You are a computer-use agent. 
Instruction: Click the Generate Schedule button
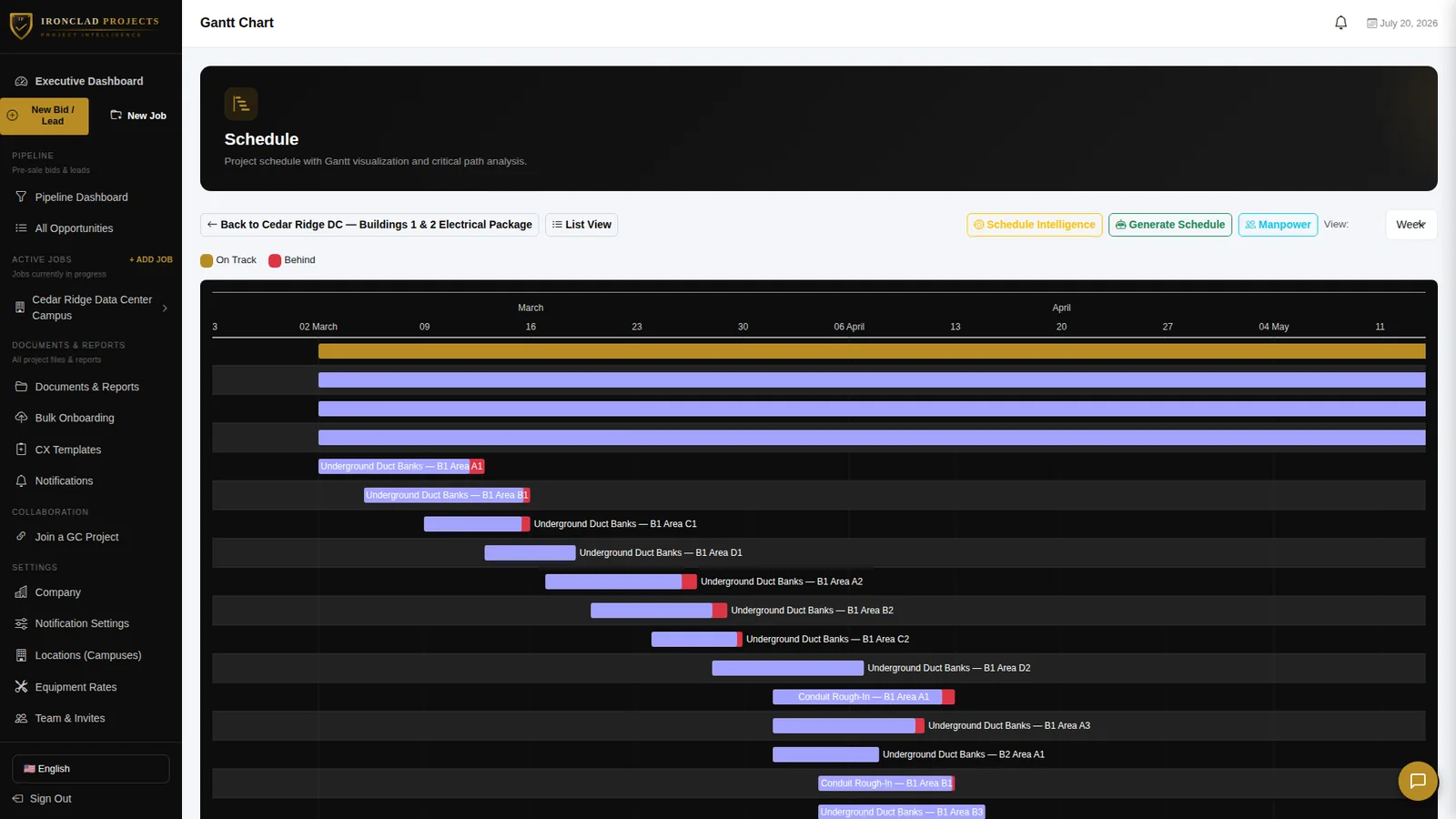click(x=1170, y=225)
